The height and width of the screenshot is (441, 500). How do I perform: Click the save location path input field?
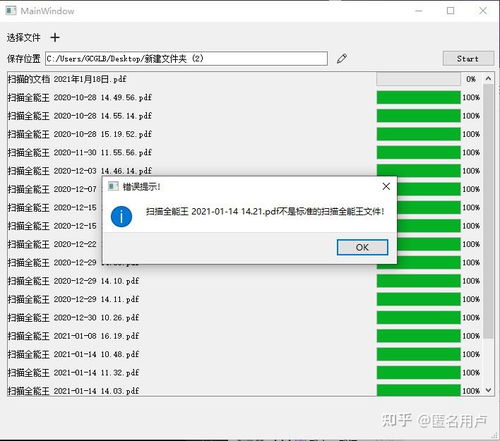tap(186, 59)
